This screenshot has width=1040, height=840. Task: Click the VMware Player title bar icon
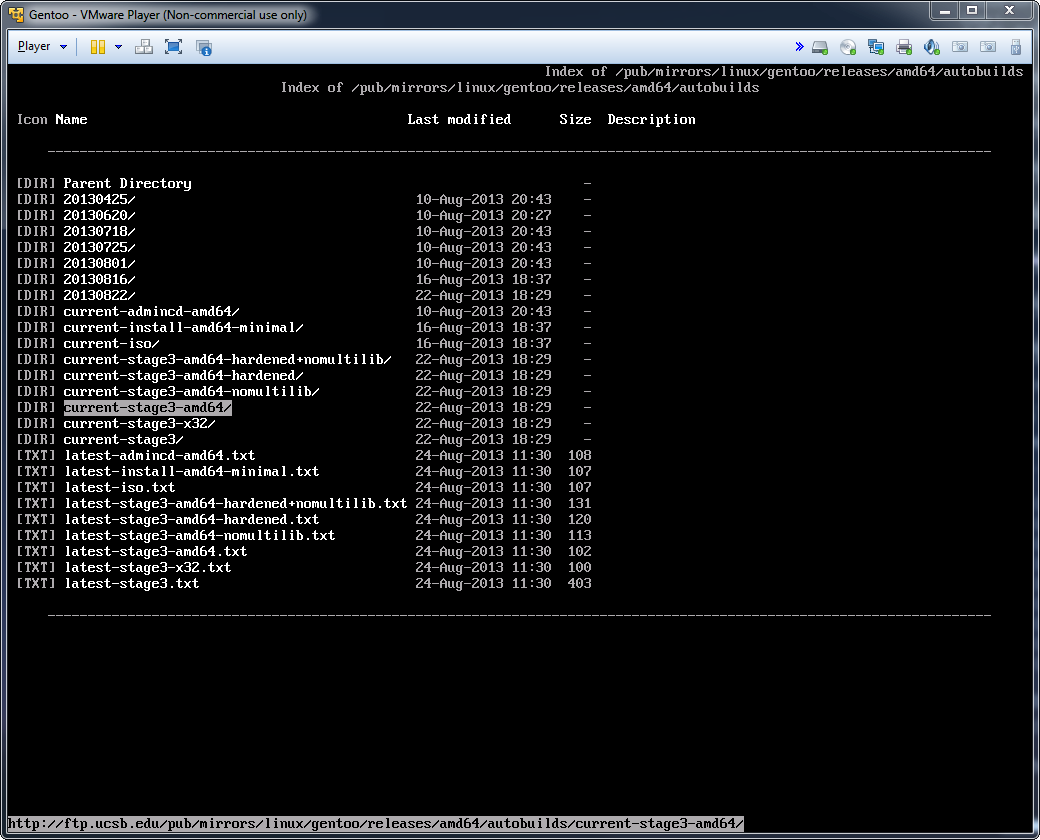(x=16, y=14)
